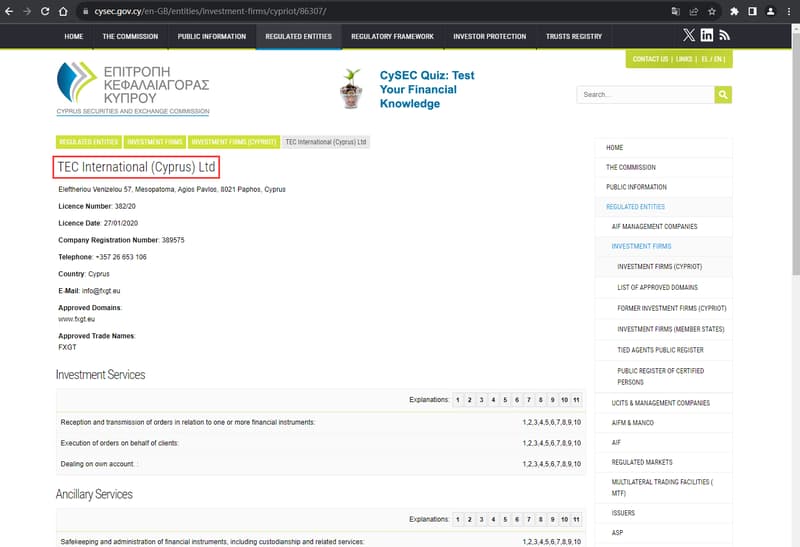Open the RSS feed icon
Viewport: 800px width, 547px height.
(724, 35)
